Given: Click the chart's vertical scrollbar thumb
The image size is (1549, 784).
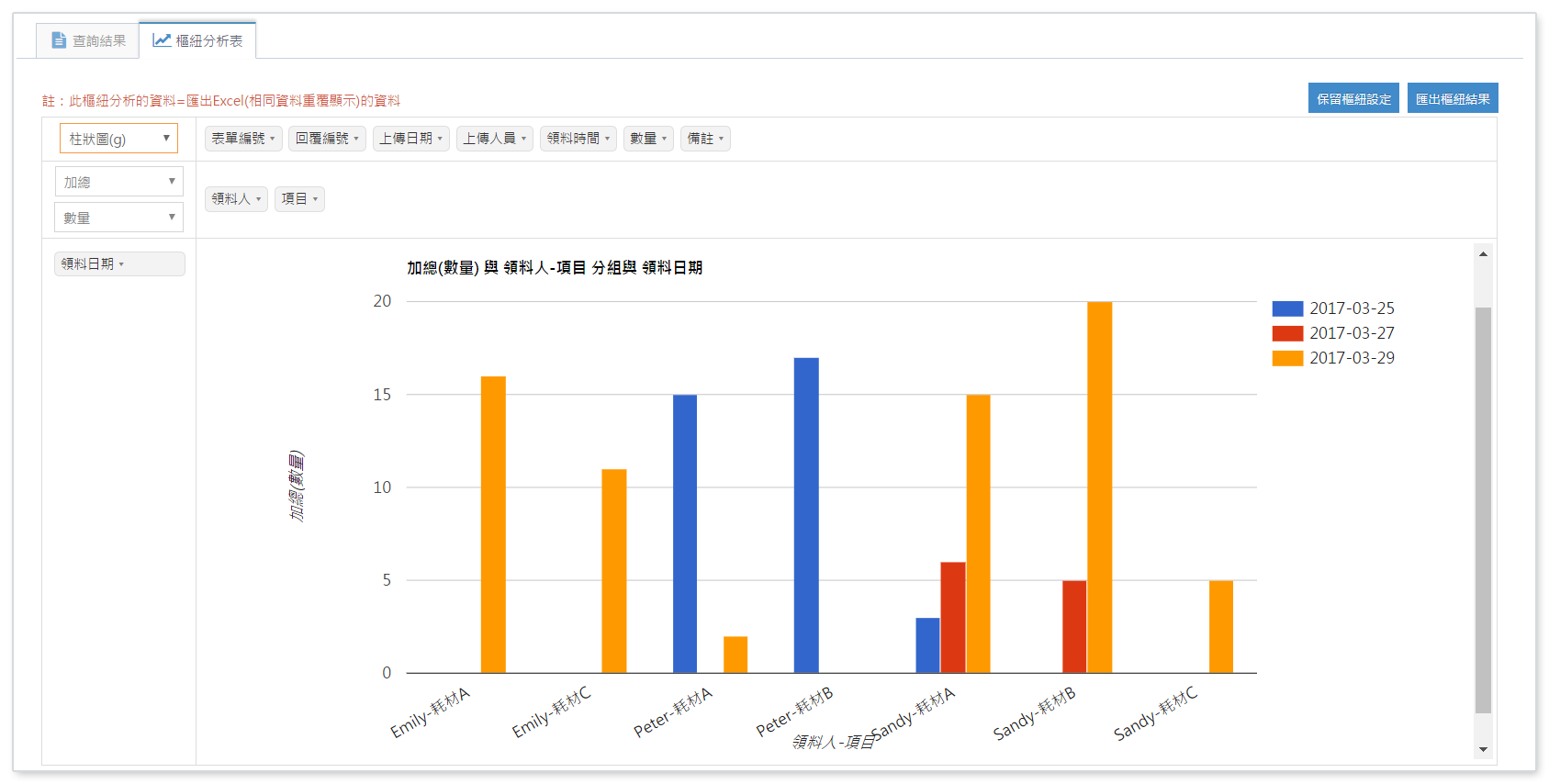Looking at the screenshot, I should click(1483, 510).
